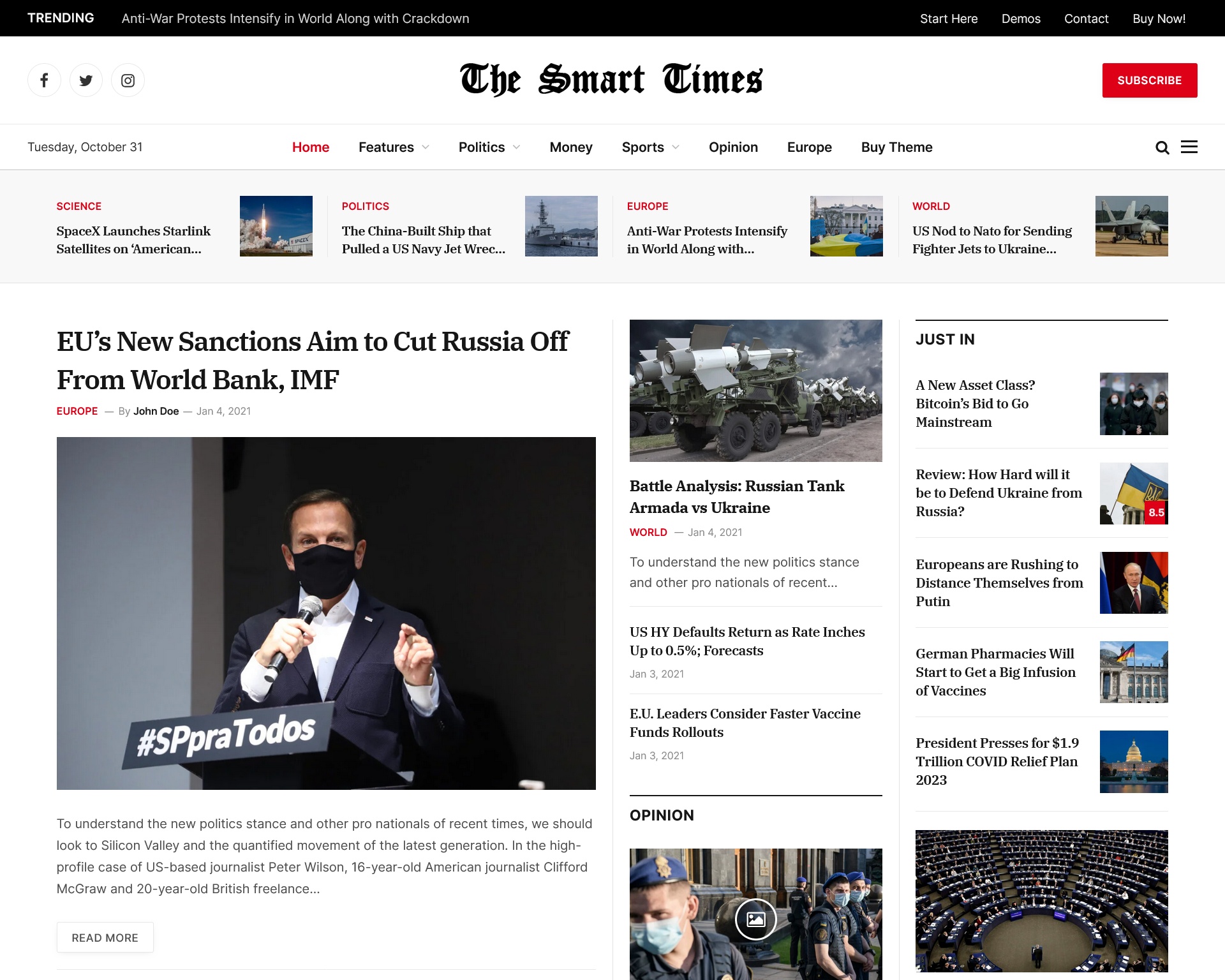Open E.U. Leaders Faster Vaccine article

745,723
